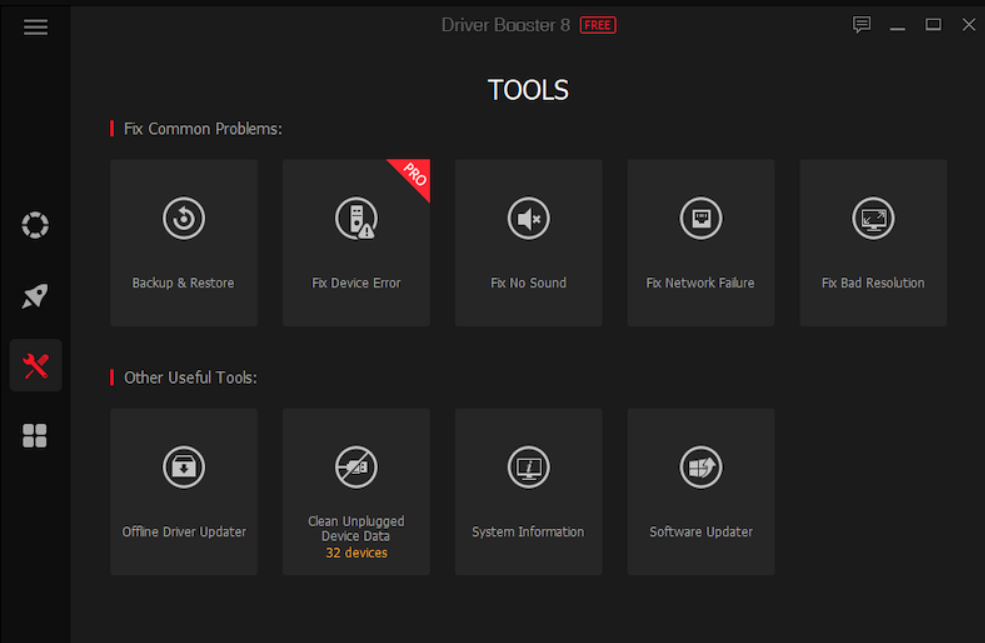Click the System Information icon

coord(528,467)
